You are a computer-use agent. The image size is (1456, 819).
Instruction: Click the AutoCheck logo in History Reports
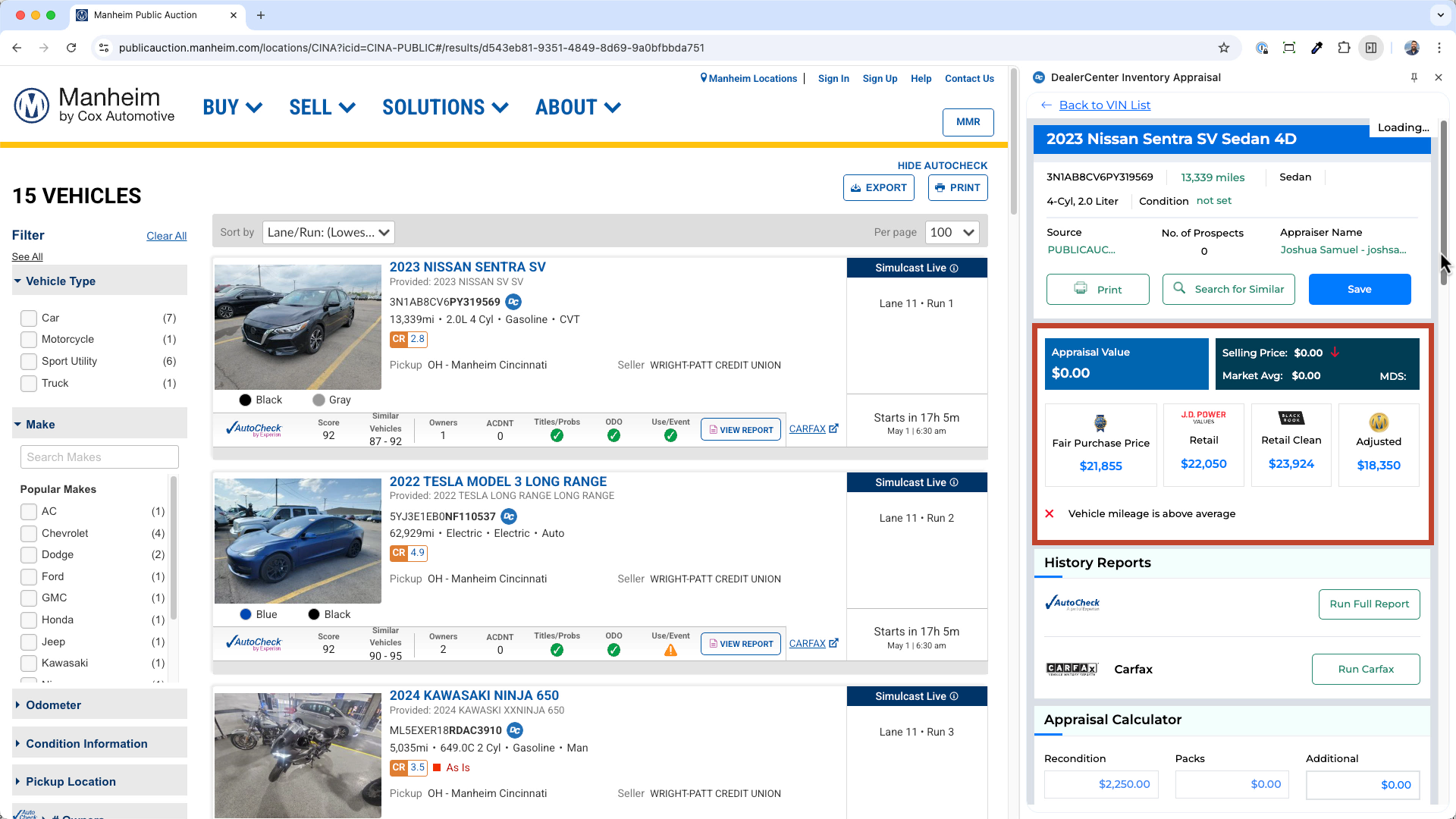(1072, 604)
